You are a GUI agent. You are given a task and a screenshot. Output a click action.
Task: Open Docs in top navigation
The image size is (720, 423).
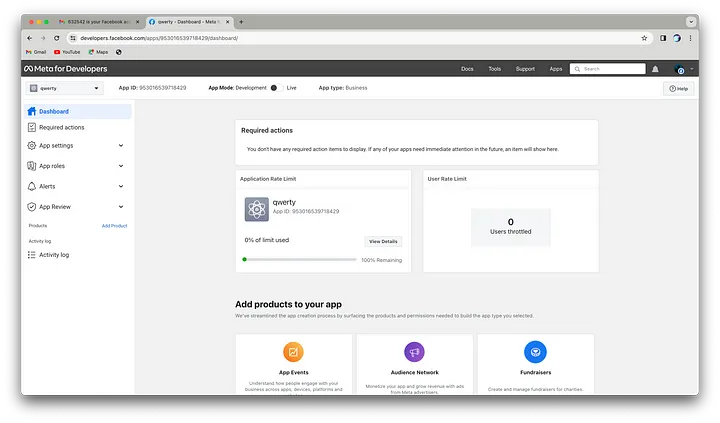[467, 69]
